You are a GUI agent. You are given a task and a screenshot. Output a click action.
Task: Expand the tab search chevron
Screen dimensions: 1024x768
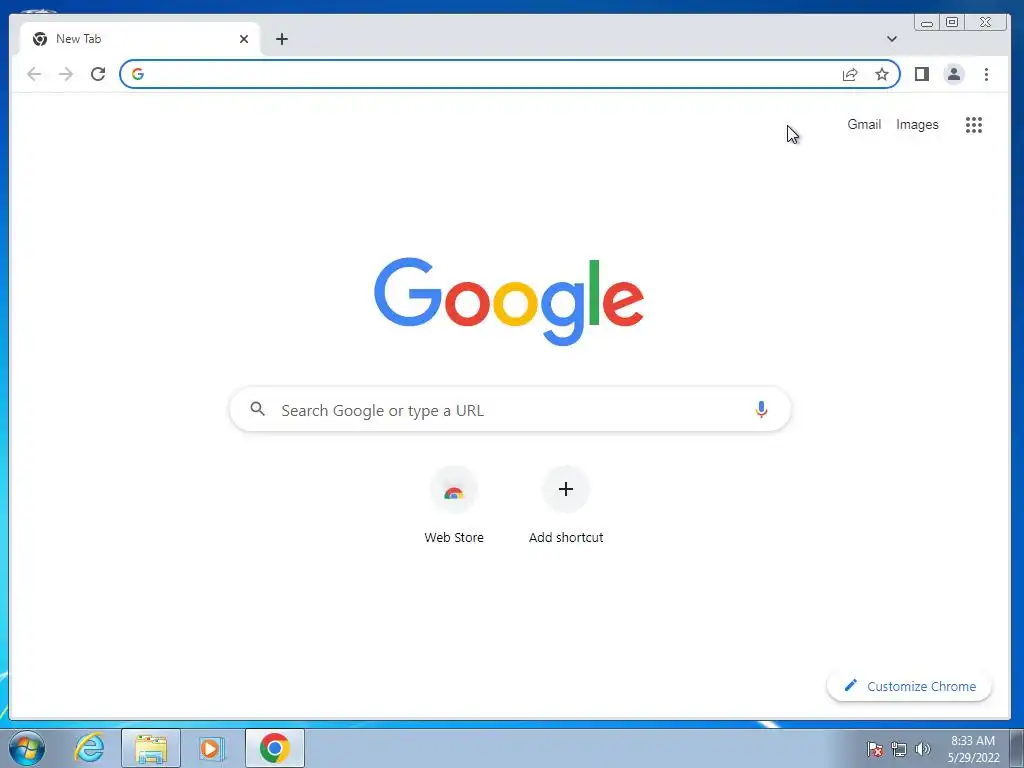891,39
